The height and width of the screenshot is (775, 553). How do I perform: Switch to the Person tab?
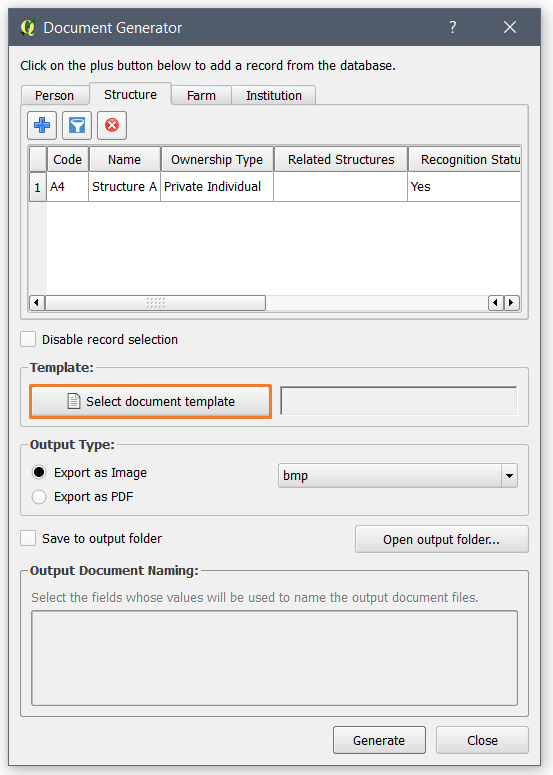point(55,95)
